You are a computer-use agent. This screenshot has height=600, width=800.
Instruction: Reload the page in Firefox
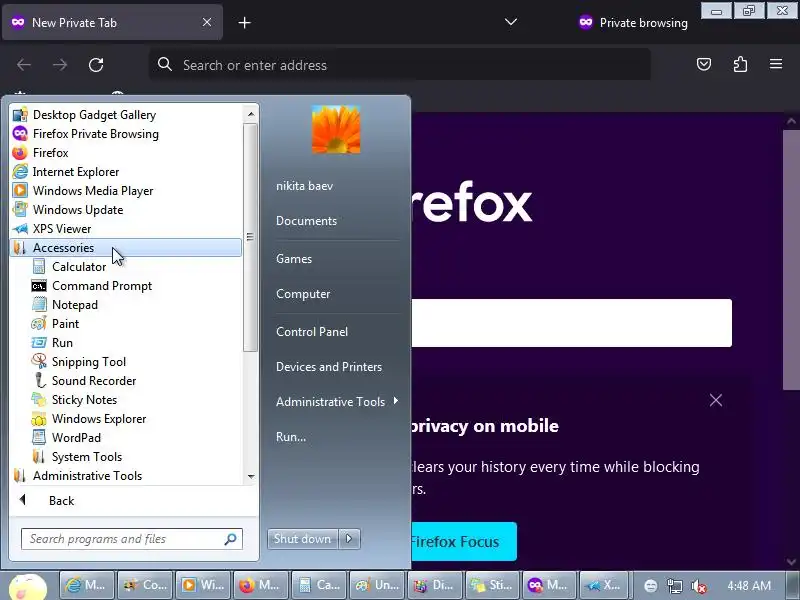click(96, 65)
